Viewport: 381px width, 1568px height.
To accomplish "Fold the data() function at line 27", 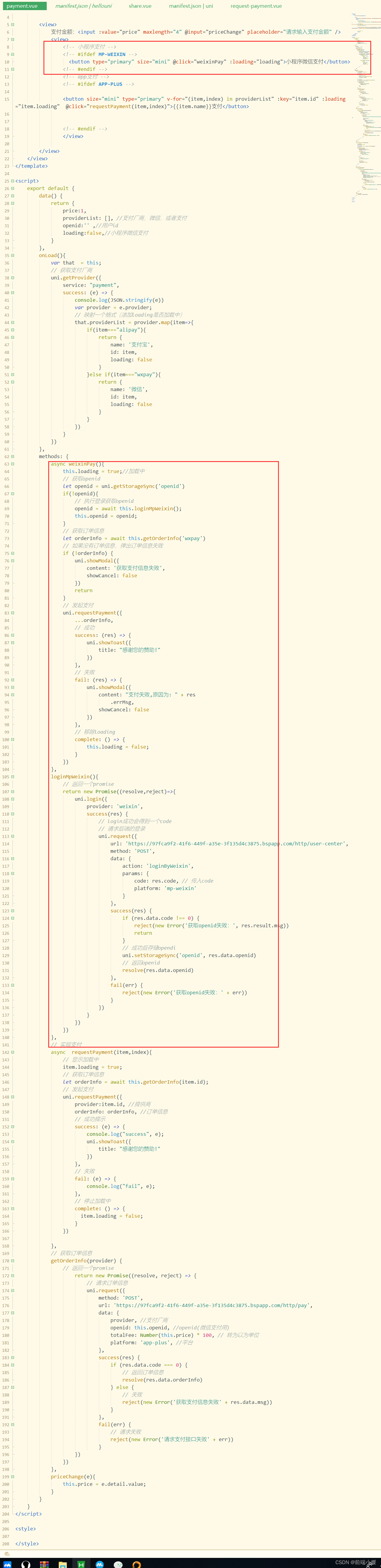I will pos(13,196).
